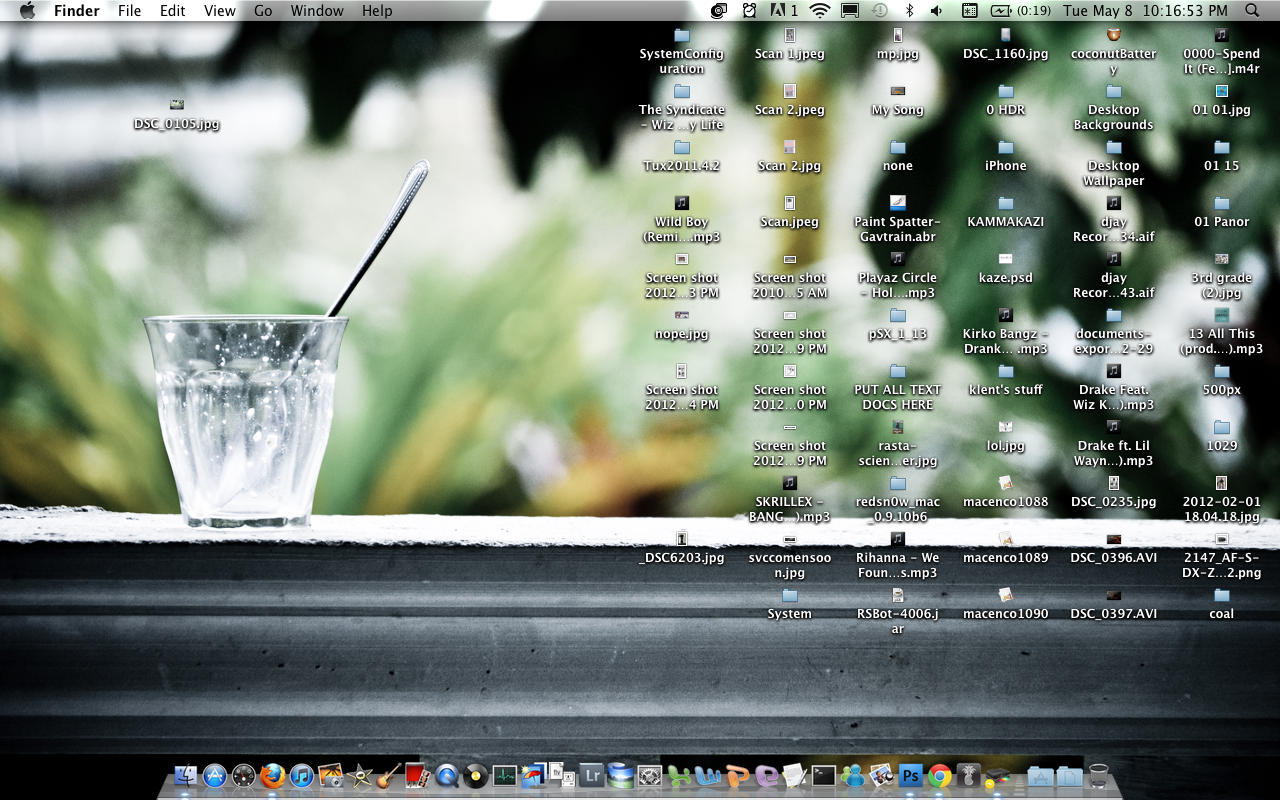Image resolution: width=1280 pixels, height=800 pixels.
Task: Click the Bluetooth menu bar icon
Action: point(910,11)
